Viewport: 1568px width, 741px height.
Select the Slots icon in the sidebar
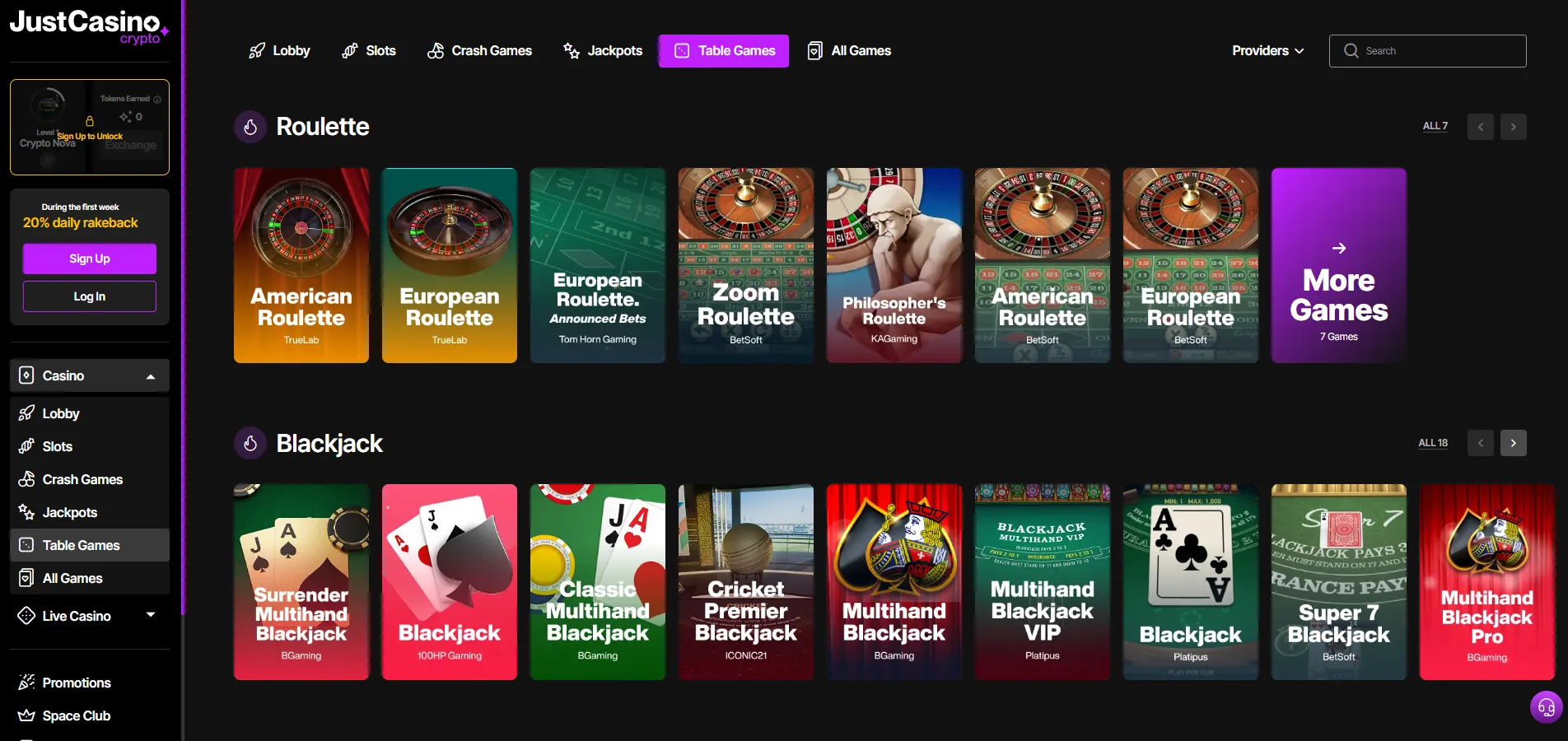click(27, 446)
